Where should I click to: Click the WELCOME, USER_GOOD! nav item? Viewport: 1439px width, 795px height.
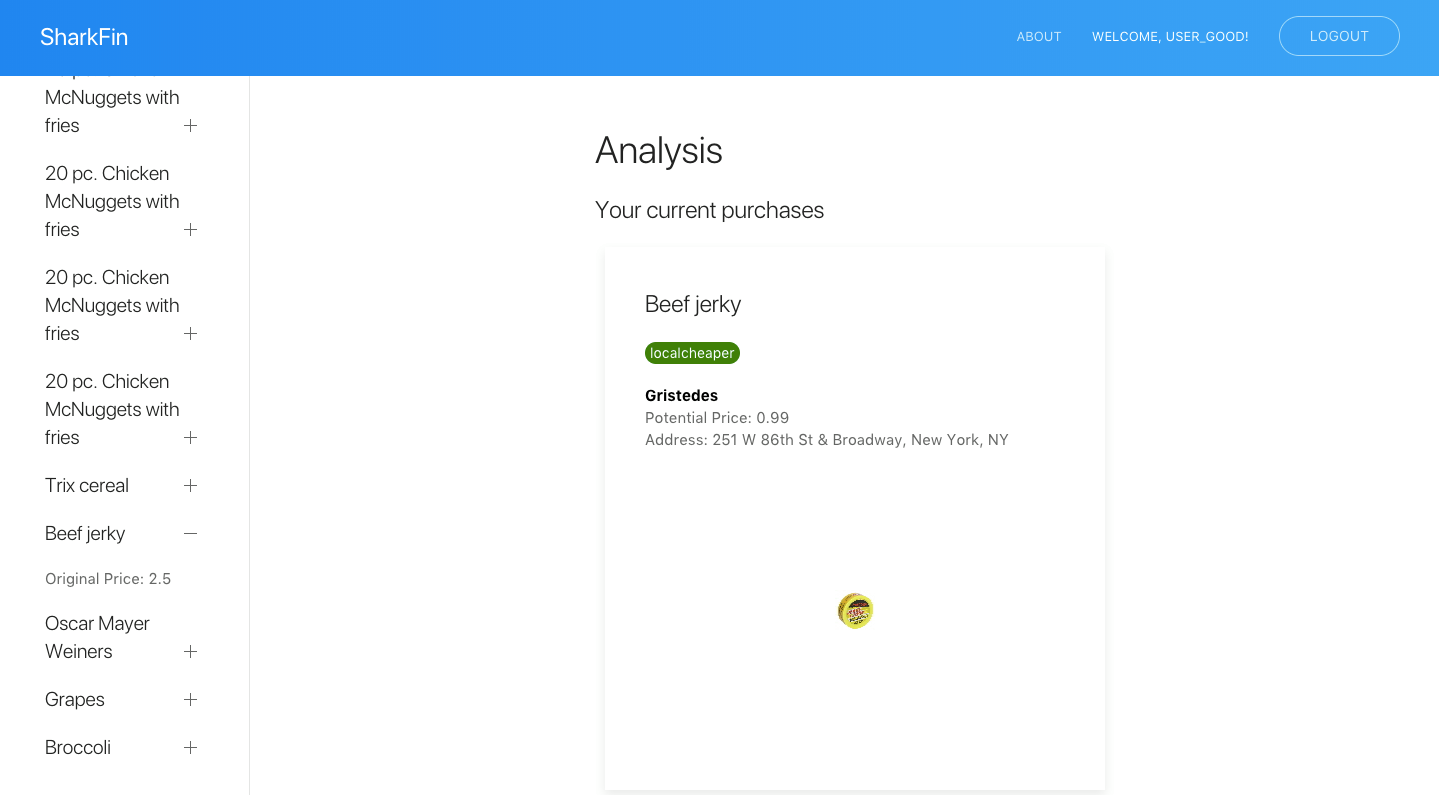1170,37
